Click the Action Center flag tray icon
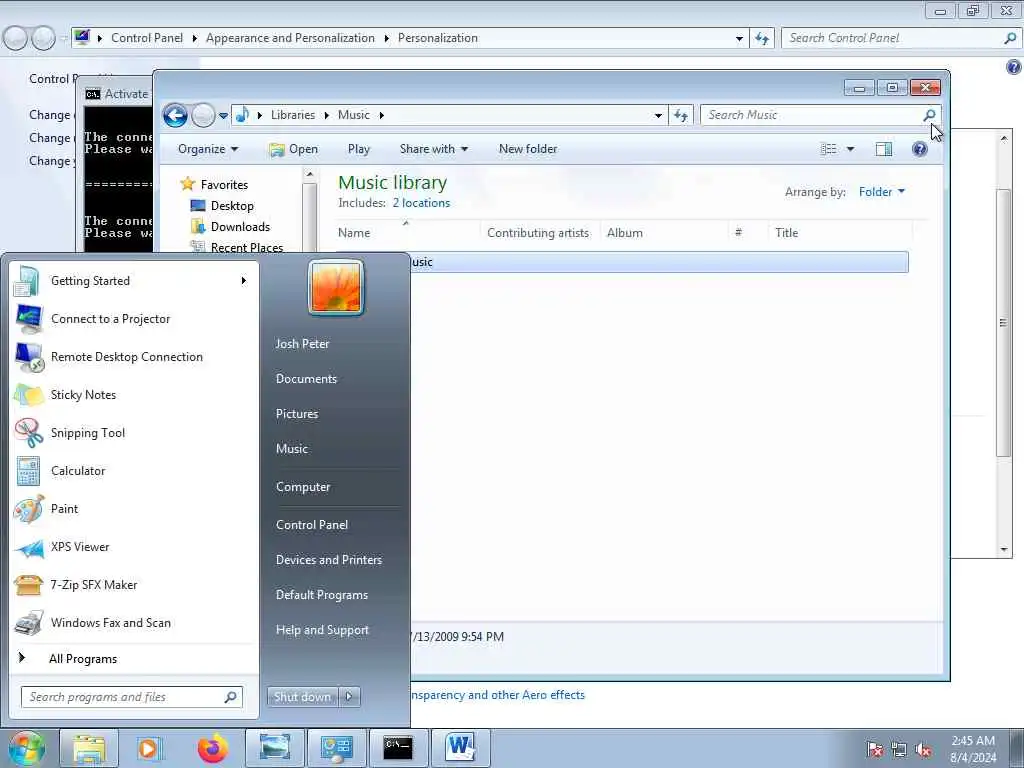 click(874, 750)
